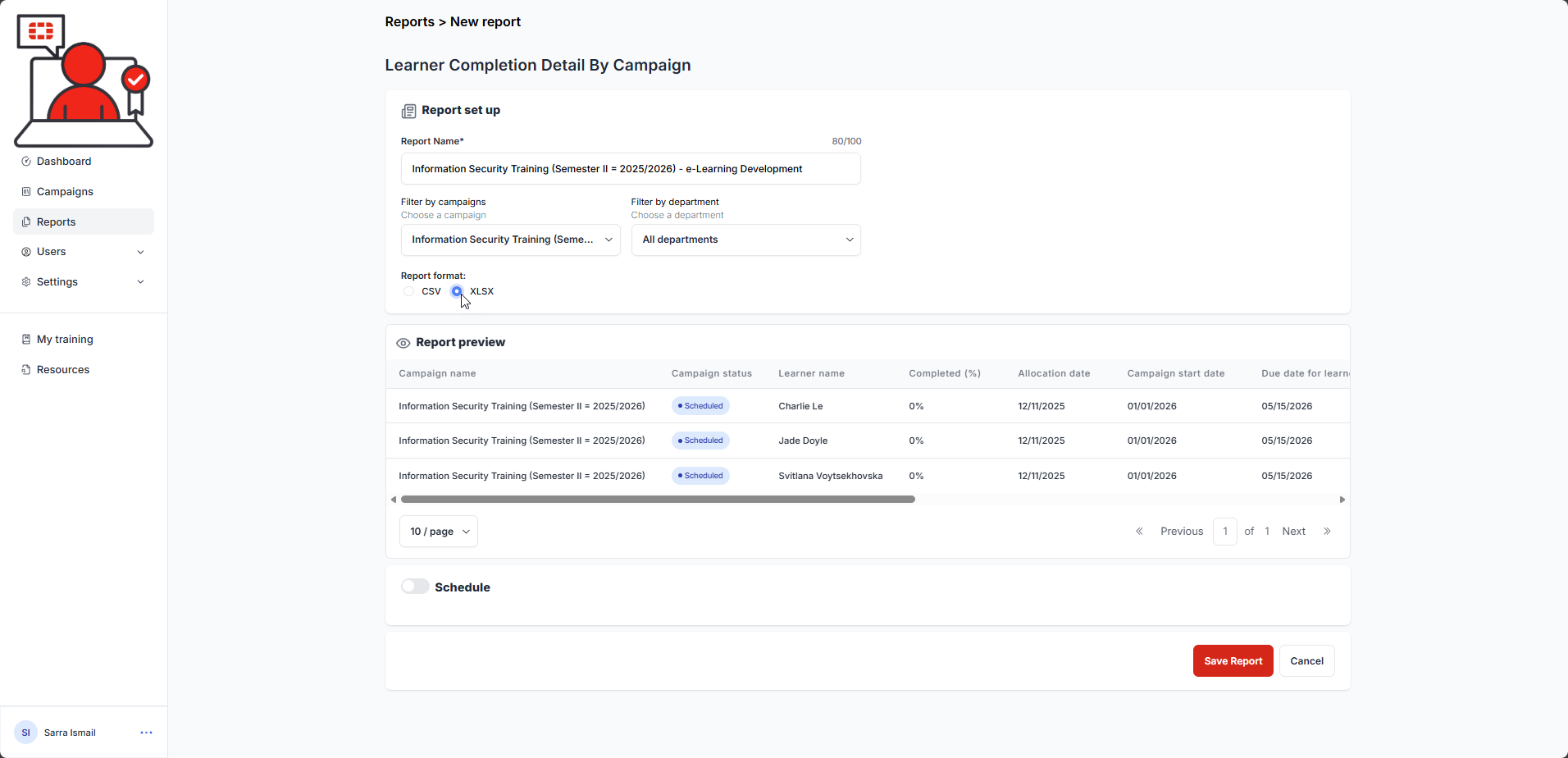Image resolution: width=1568 pixels, height=758 pixels.
Task: Click the Charlie Le learner cell
Action: click(x=800, y=406)
